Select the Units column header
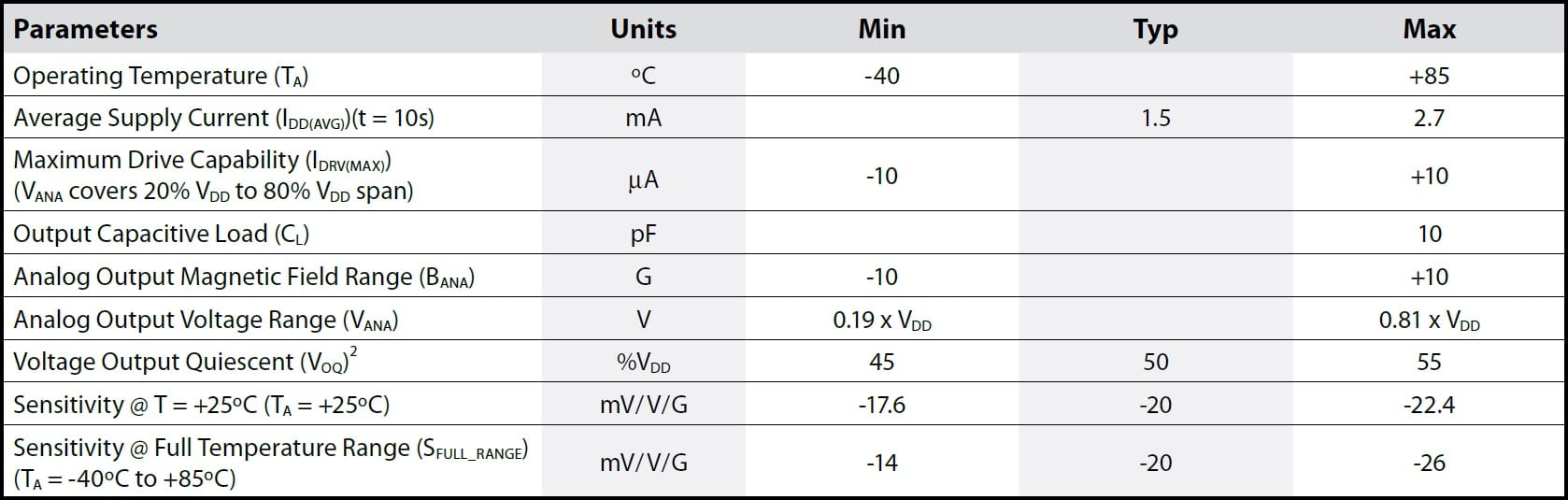Image resolution: width=1568 pixels, height=500 pixels. click(643, 29)
